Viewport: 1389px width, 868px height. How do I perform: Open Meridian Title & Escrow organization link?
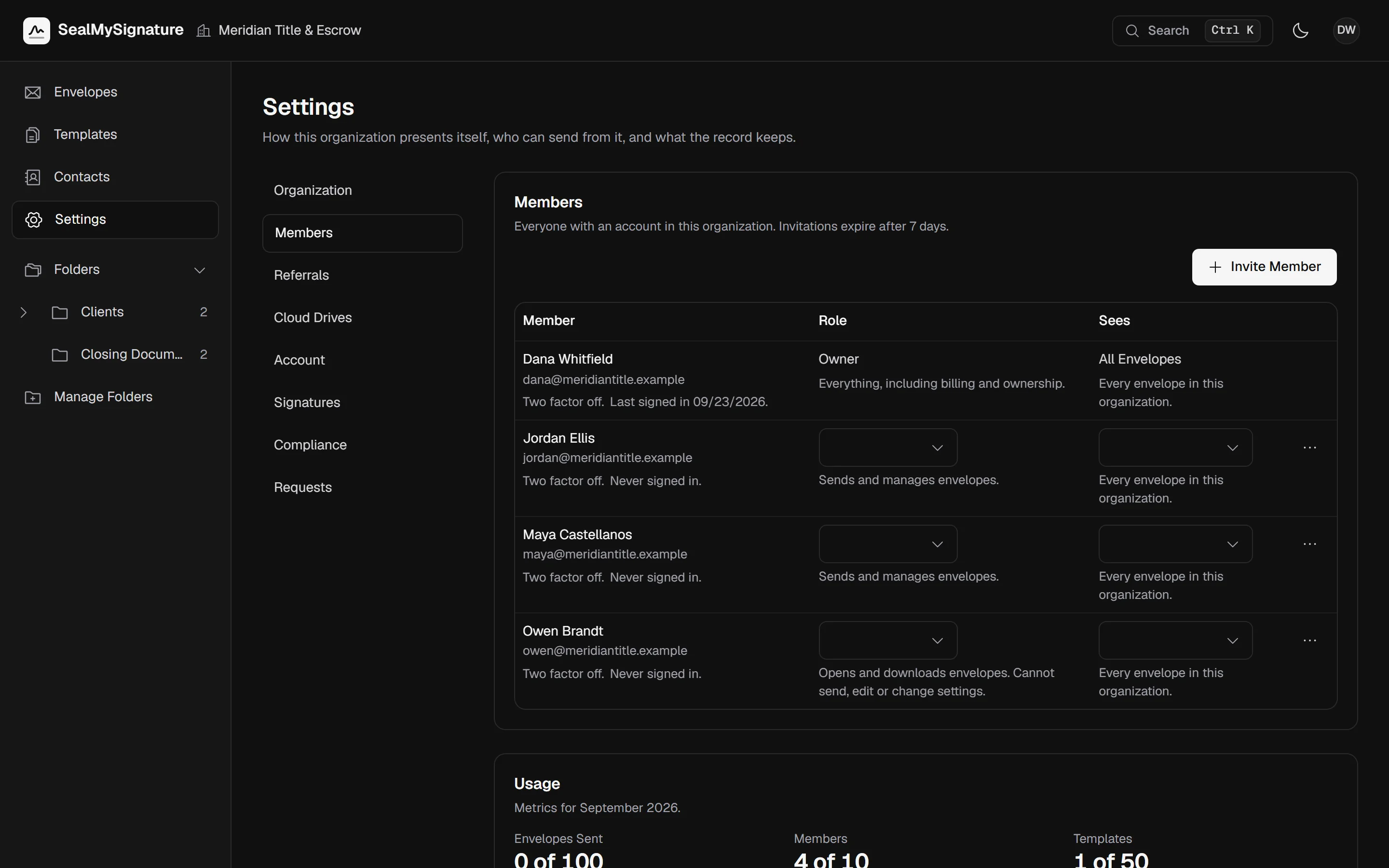point(279,30)
